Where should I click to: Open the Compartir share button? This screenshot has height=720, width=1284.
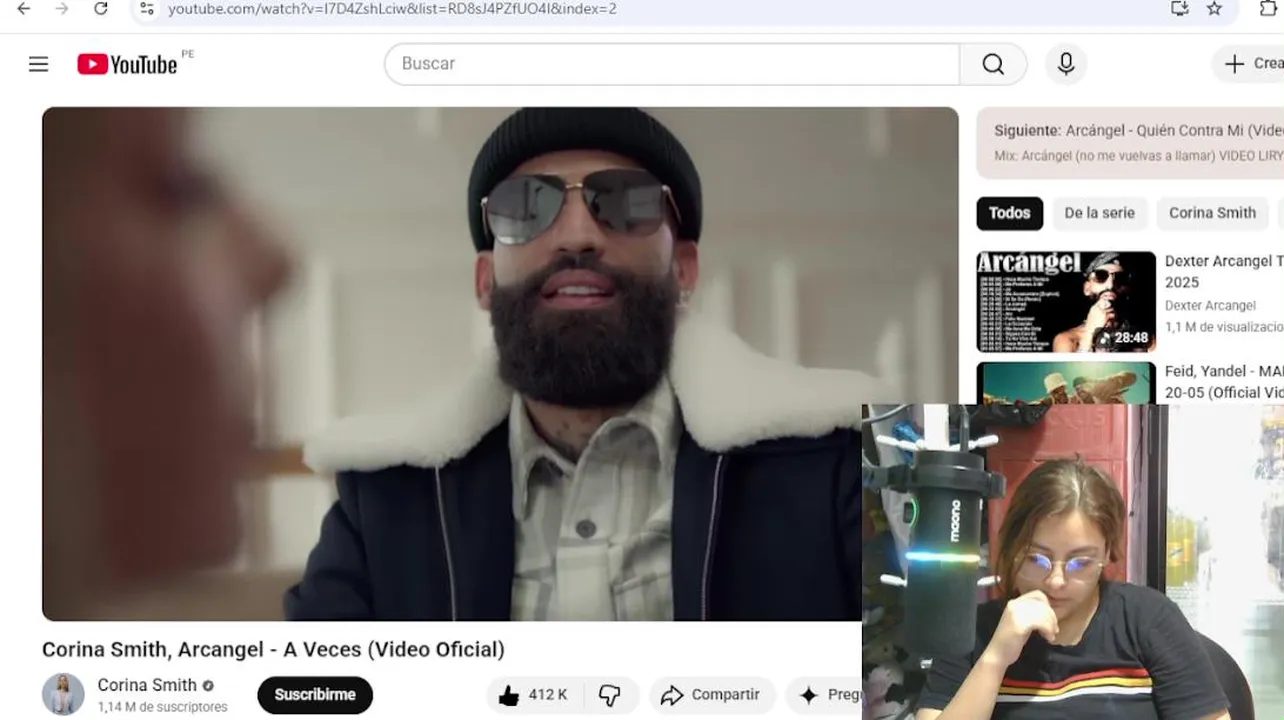pyautogui.click(x=711, y=695)
